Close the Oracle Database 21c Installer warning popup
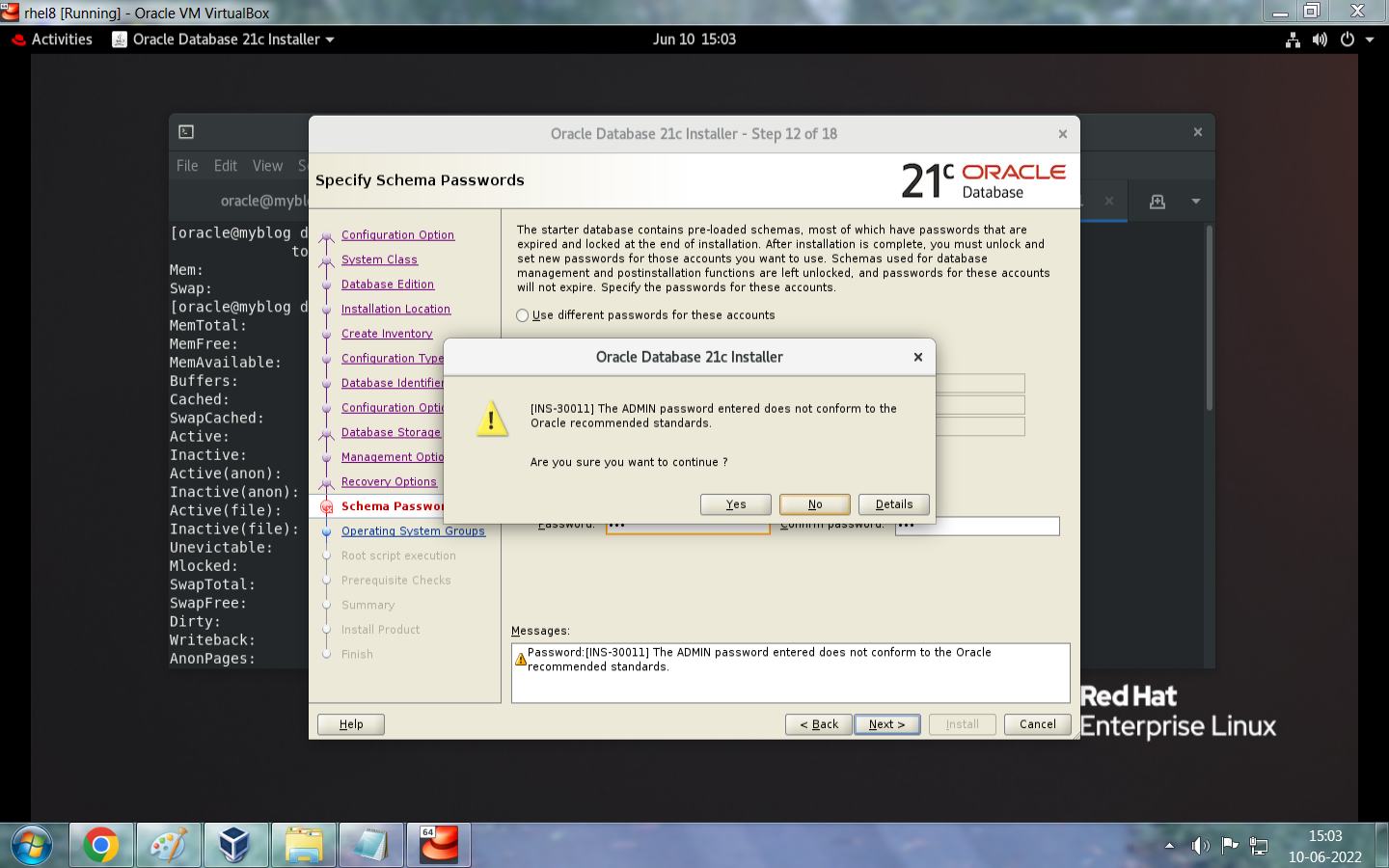 pyautogui.click(x=918, y=357)
